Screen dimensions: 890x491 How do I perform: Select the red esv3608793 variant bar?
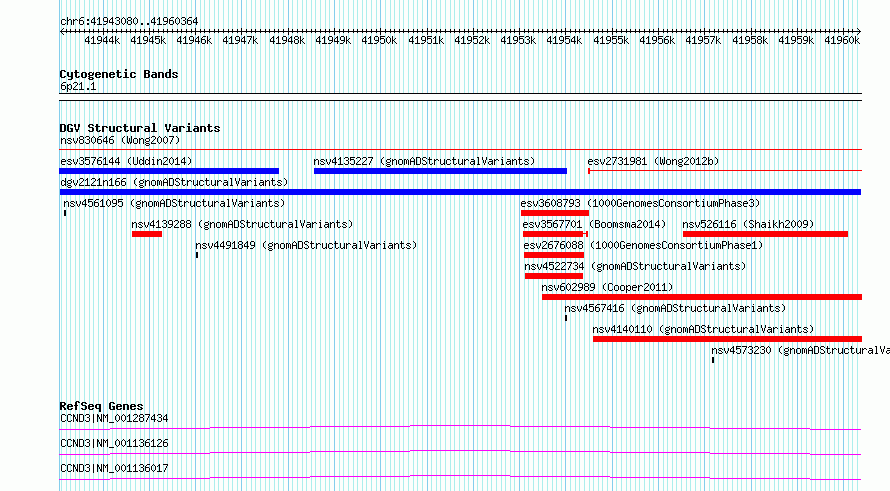[555, 213]
